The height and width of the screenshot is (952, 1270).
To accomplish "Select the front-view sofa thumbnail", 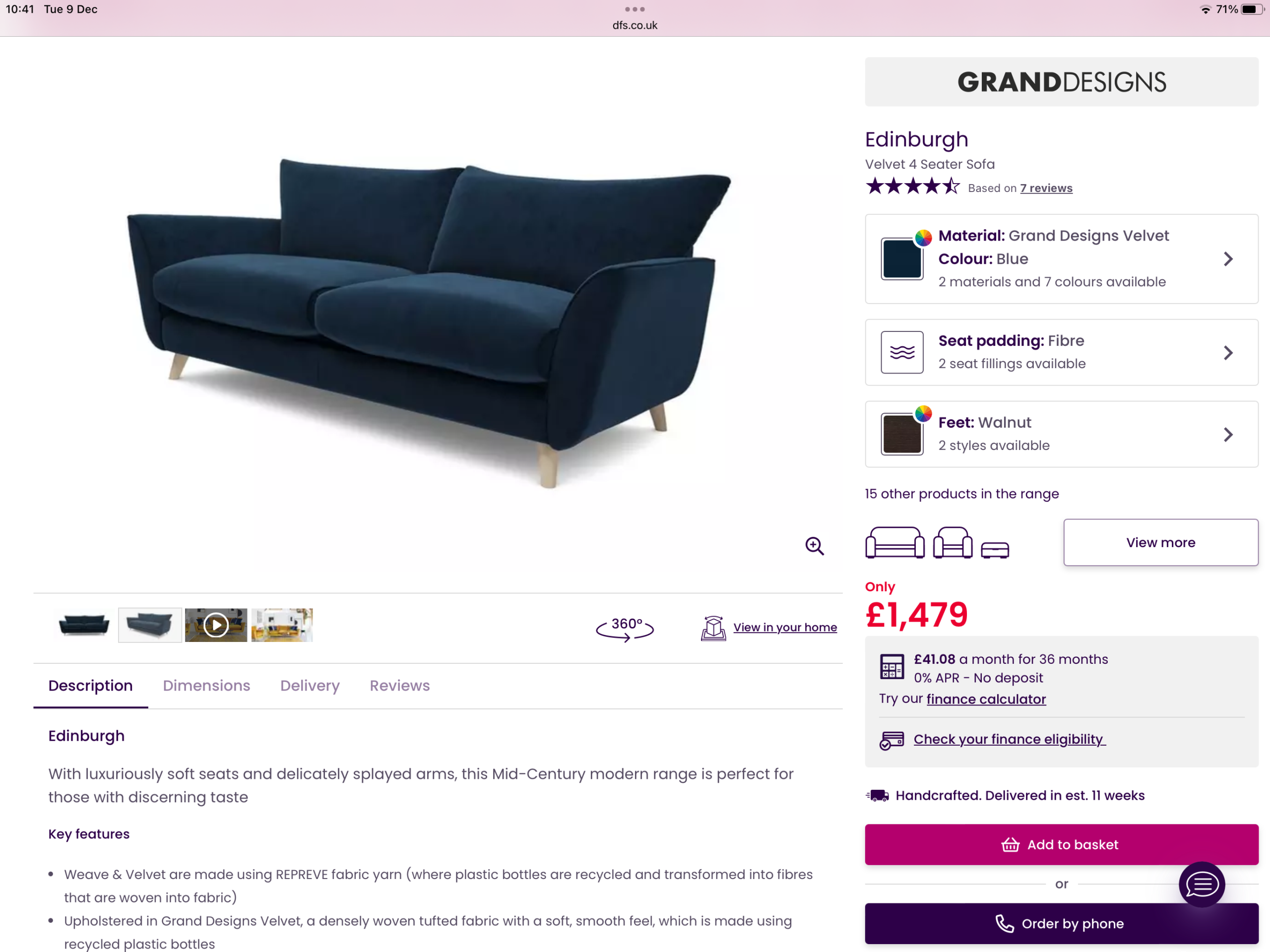I will (84, 625).
